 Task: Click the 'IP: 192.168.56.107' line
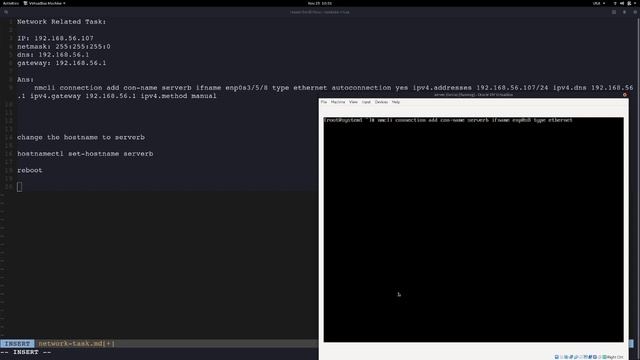pyautogui.click(x=55, y=38)
